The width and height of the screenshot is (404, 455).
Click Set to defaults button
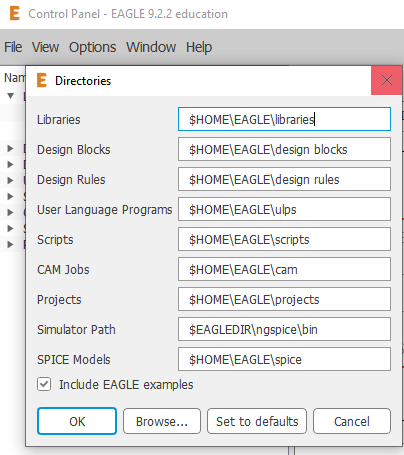tap(257, 421)
